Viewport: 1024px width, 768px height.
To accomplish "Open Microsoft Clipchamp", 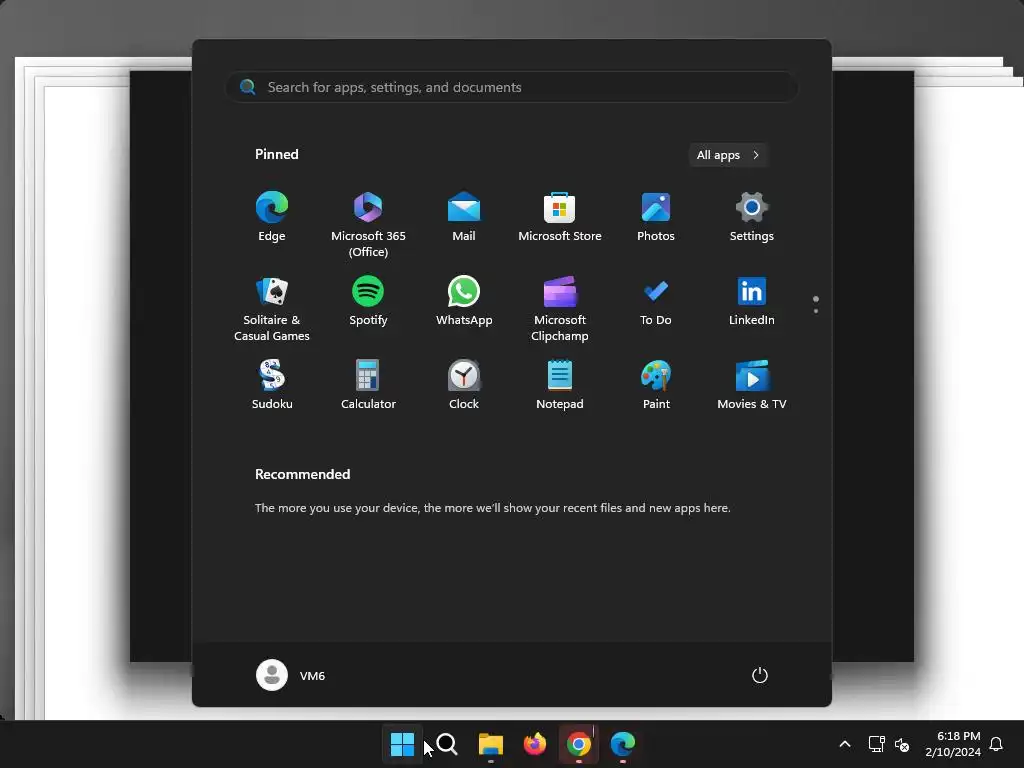I will (x=560, y=308).
